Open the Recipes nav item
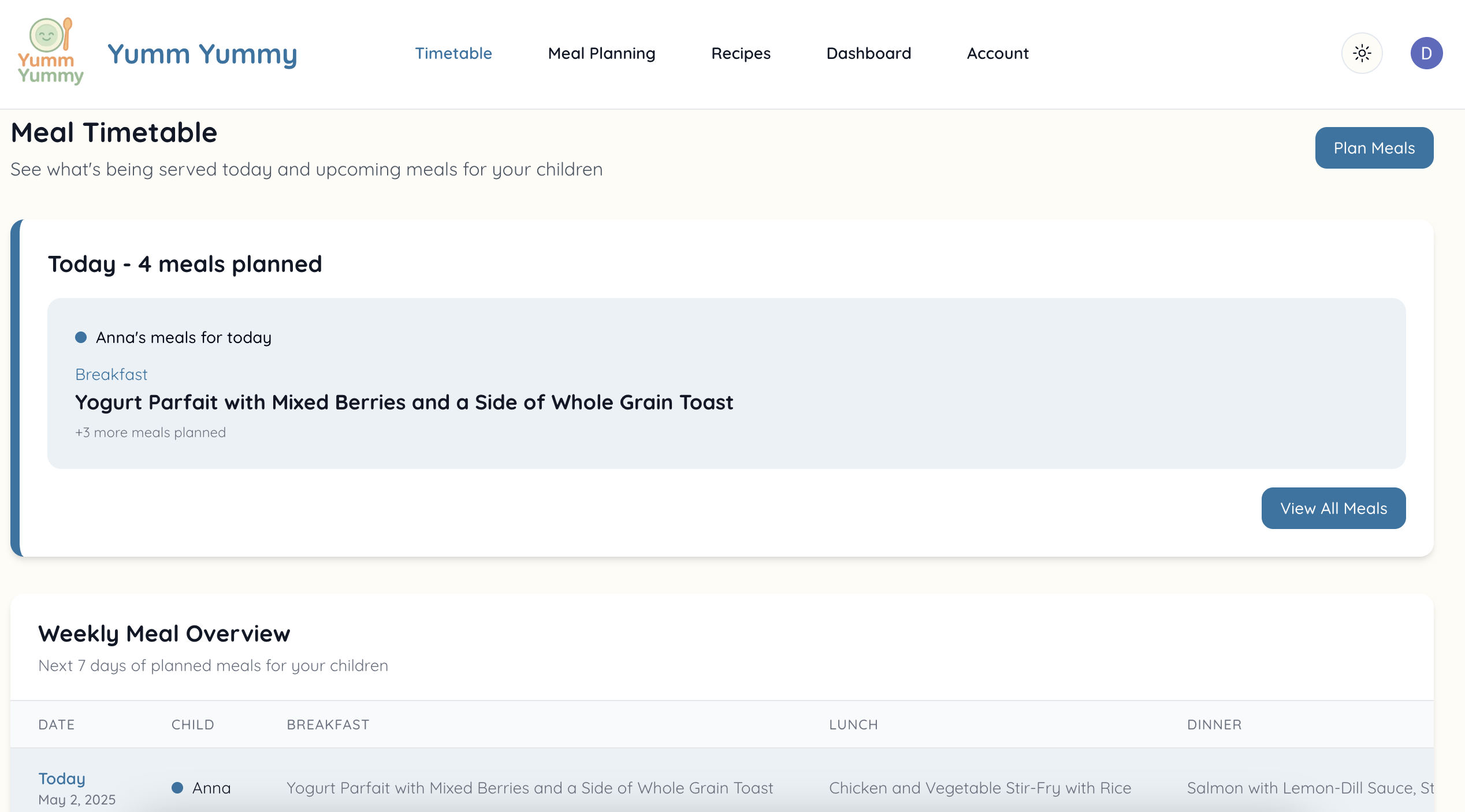 click(741, 53)
